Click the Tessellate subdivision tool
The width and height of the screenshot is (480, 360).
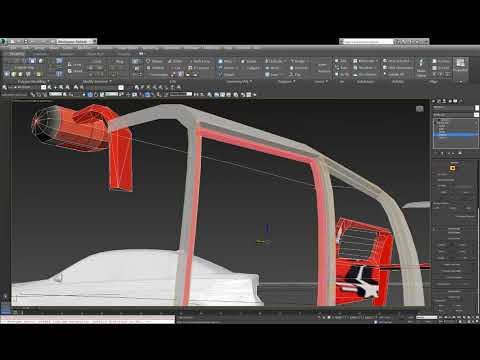tap(364, 68)
